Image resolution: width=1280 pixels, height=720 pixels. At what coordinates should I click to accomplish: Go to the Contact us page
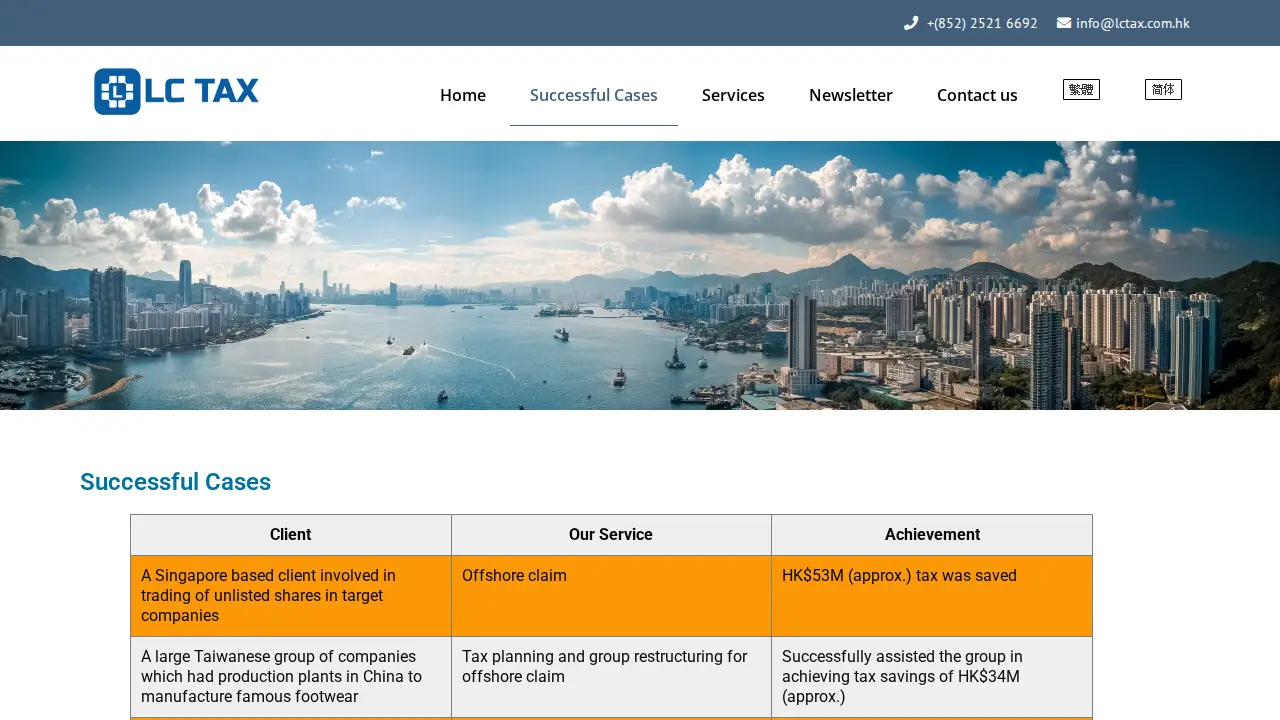[977, 95]
